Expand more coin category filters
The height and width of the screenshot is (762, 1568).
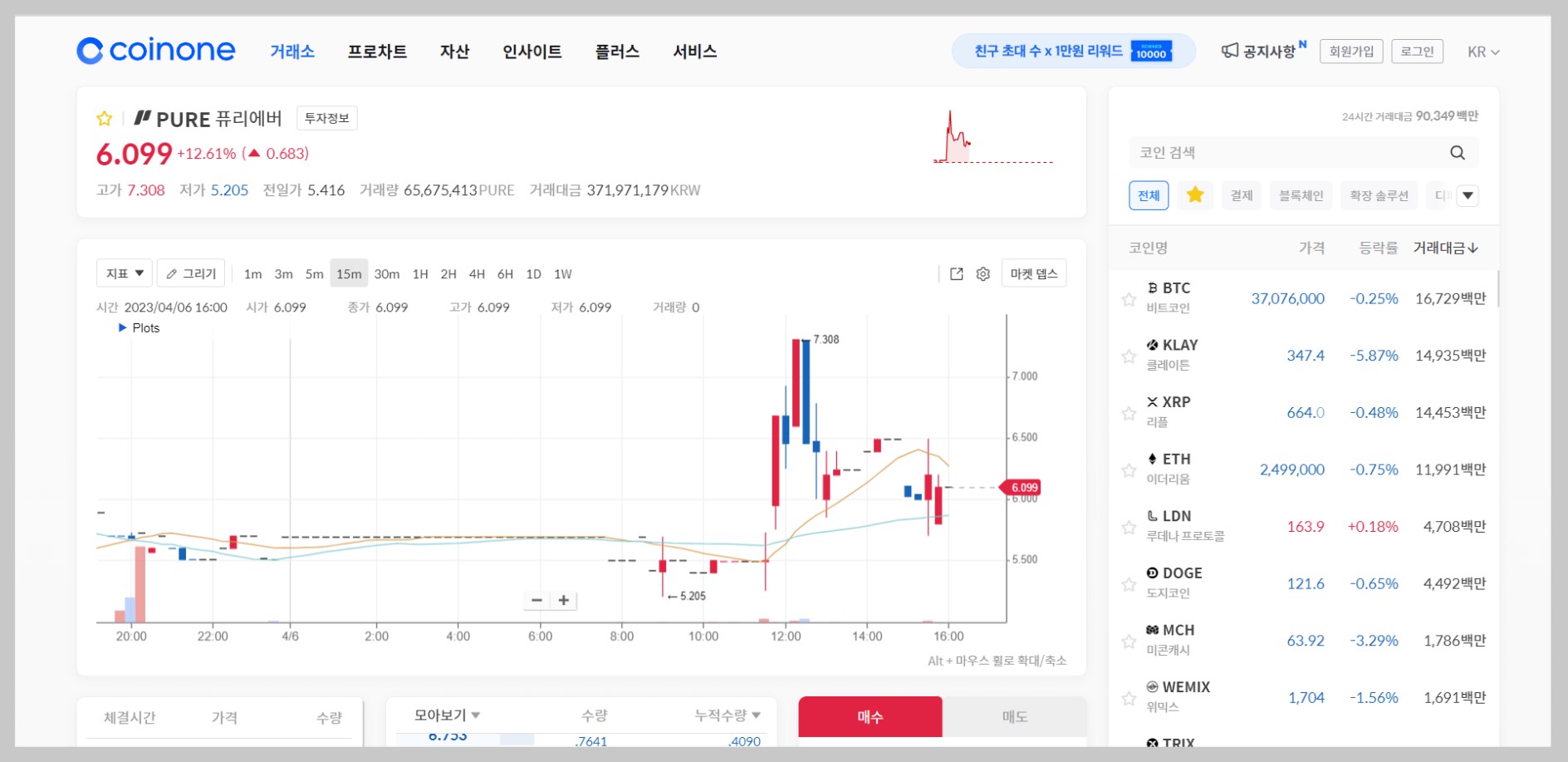[1468, 195]
